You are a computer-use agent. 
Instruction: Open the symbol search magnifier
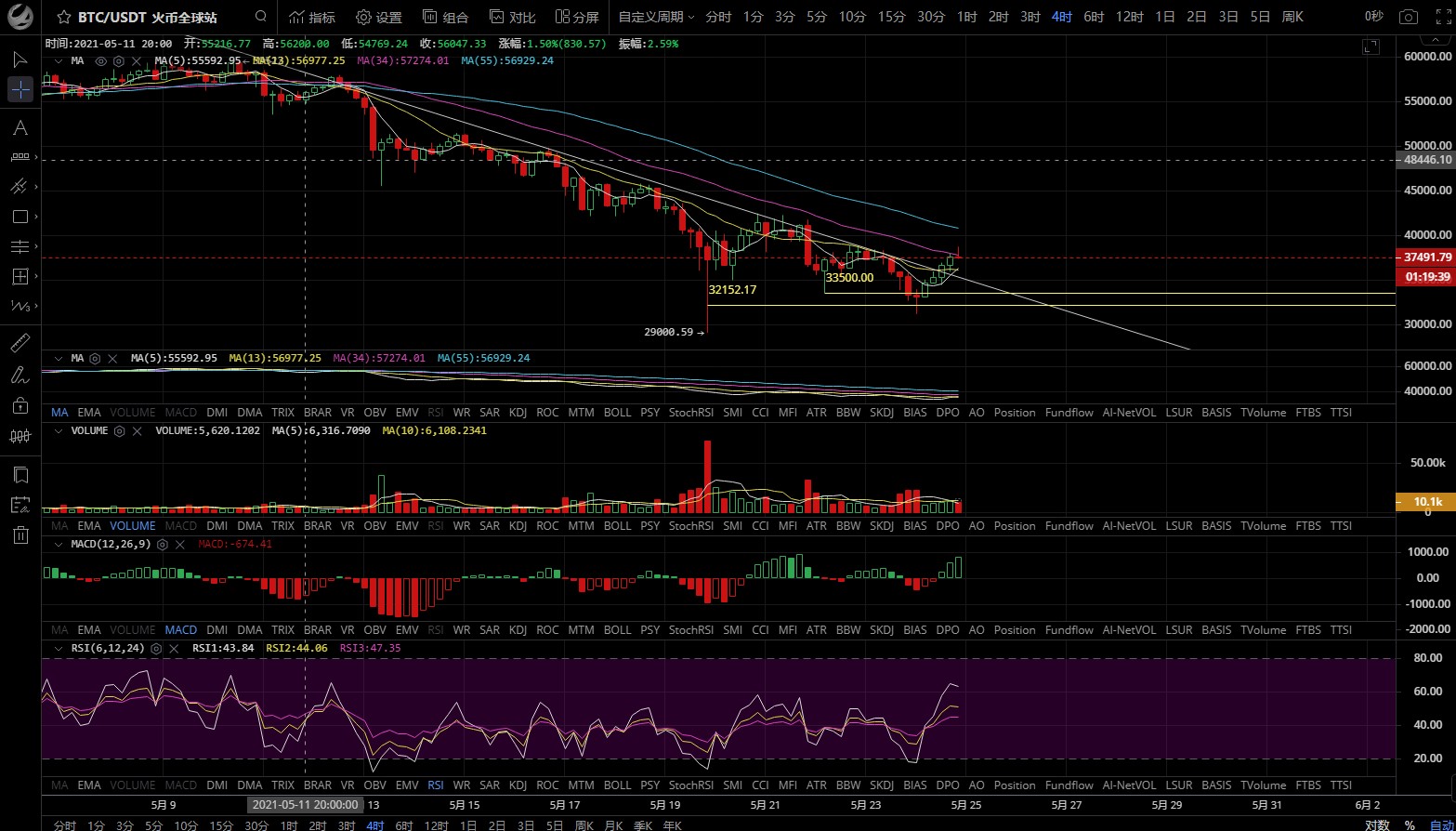[261, 17]
